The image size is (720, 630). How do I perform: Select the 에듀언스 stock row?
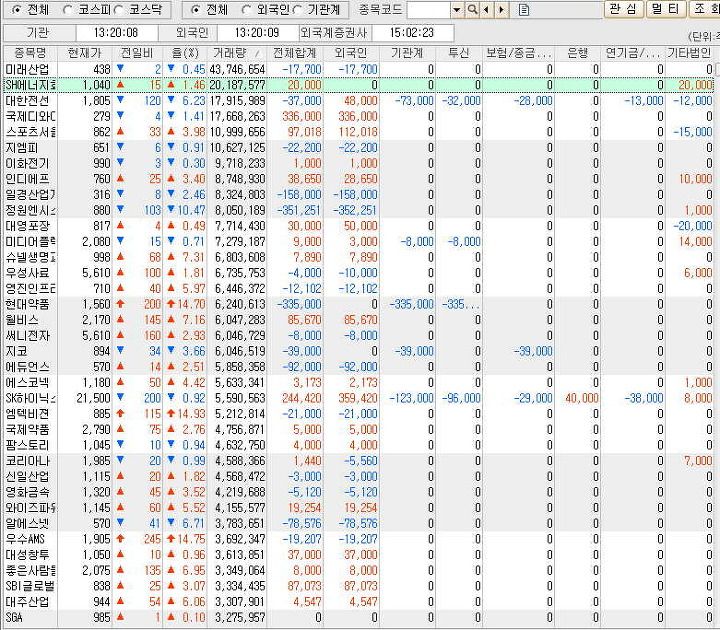point(358,367)
